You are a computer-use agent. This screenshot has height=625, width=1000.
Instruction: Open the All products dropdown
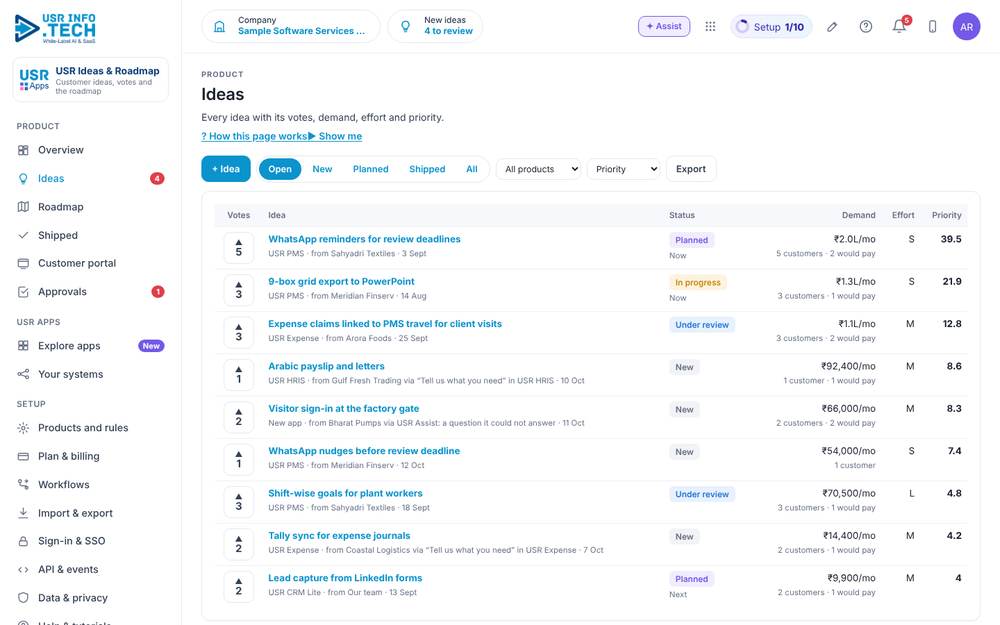pyautogui.click(x=539, y=169)
